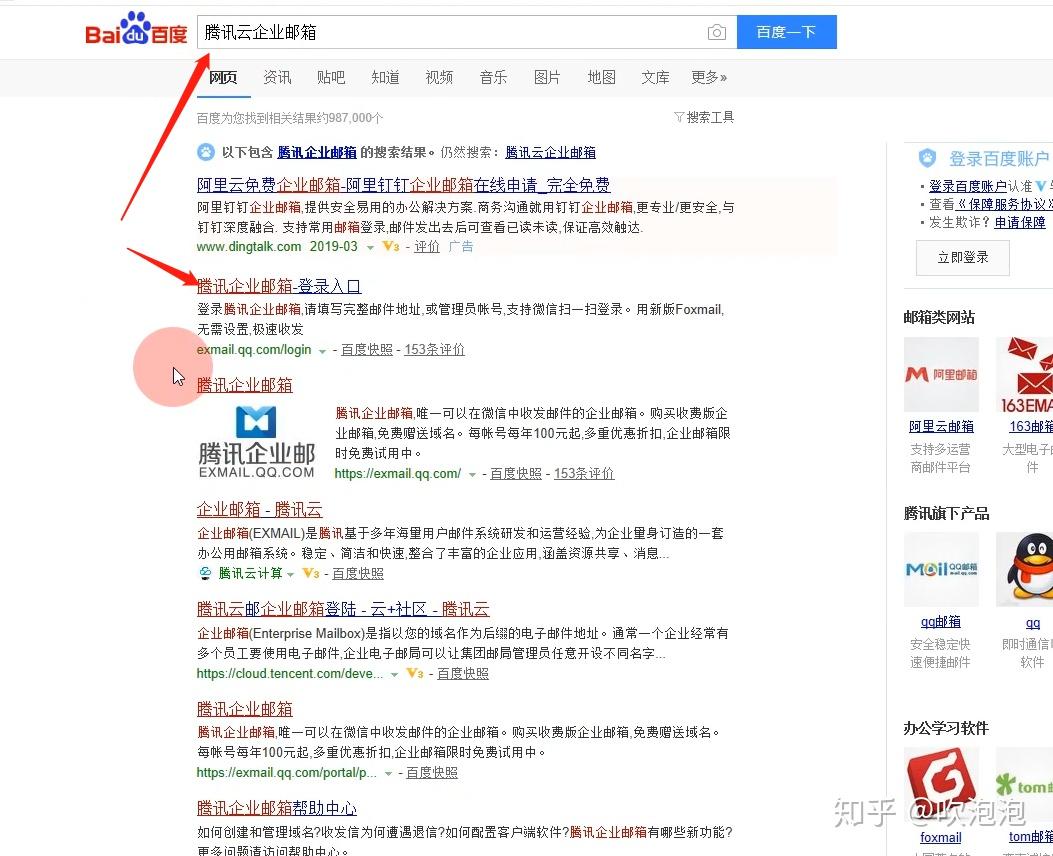Viewport: 1053px width, 856px height.
Task: Click the 立即登录 button
Action: pos(962,257)
